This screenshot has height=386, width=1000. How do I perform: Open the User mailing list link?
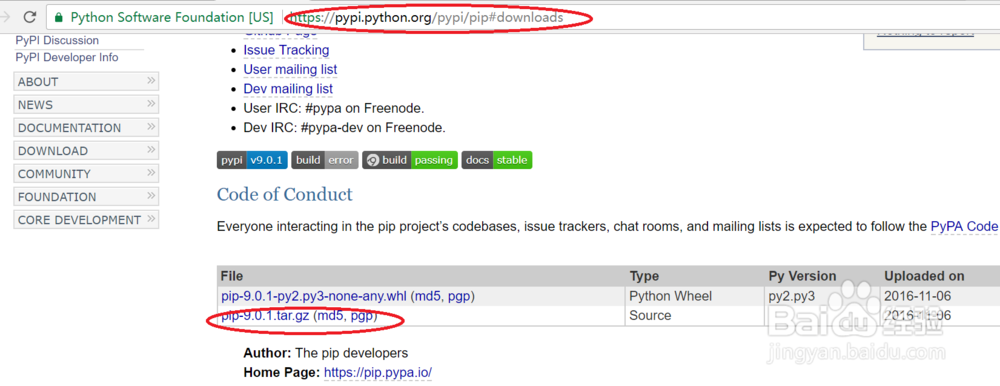(290, 69)
